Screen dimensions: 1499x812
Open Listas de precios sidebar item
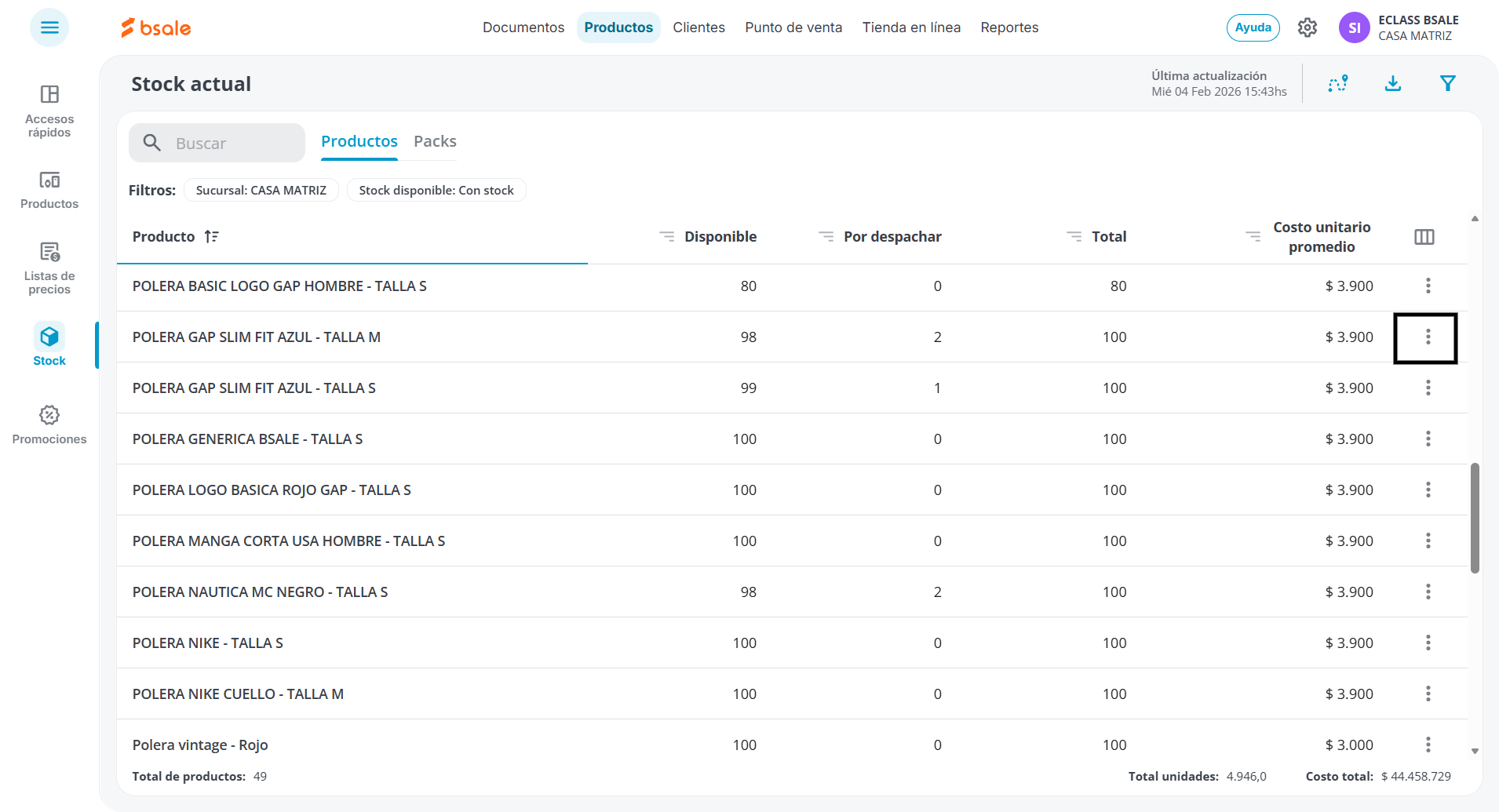tap(49, 268)
